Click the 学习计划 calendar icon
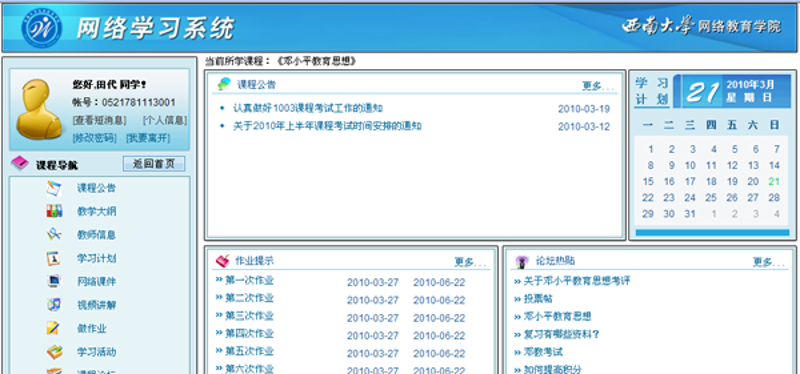 coord(54,258)
